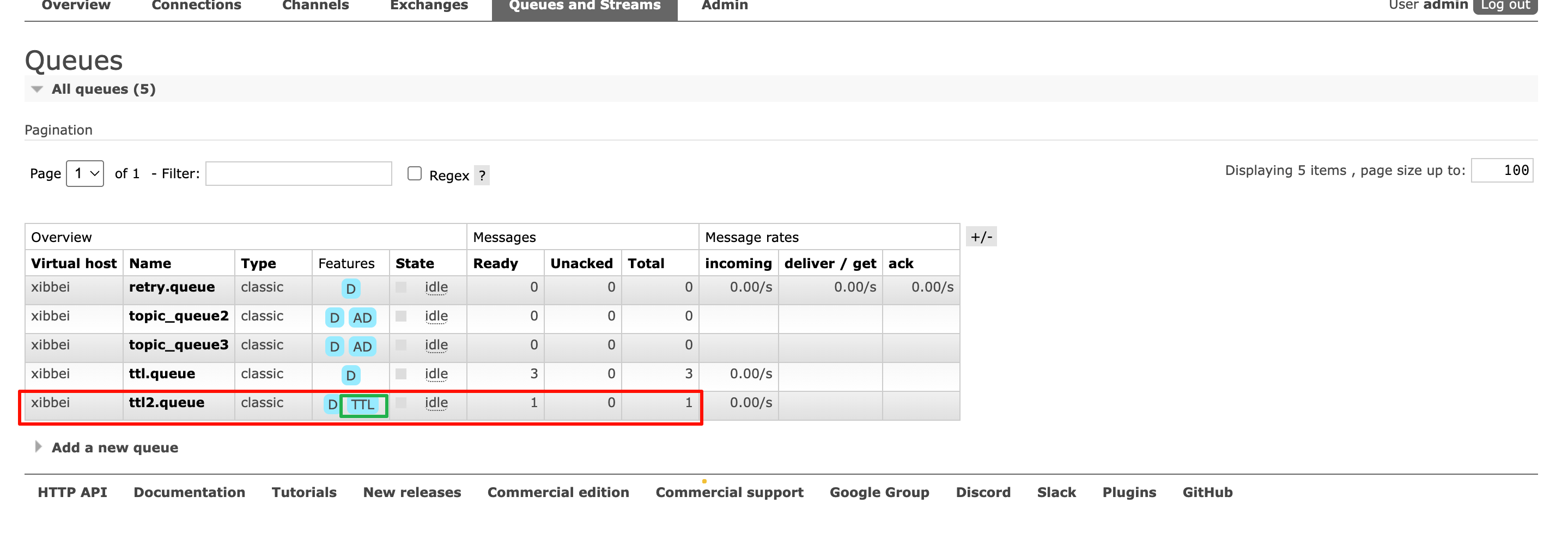Image resolution: width=1568 pixels, height=557 pixels.
Task: Switch to the Connections tab
Action: click(x=196, y=6)
